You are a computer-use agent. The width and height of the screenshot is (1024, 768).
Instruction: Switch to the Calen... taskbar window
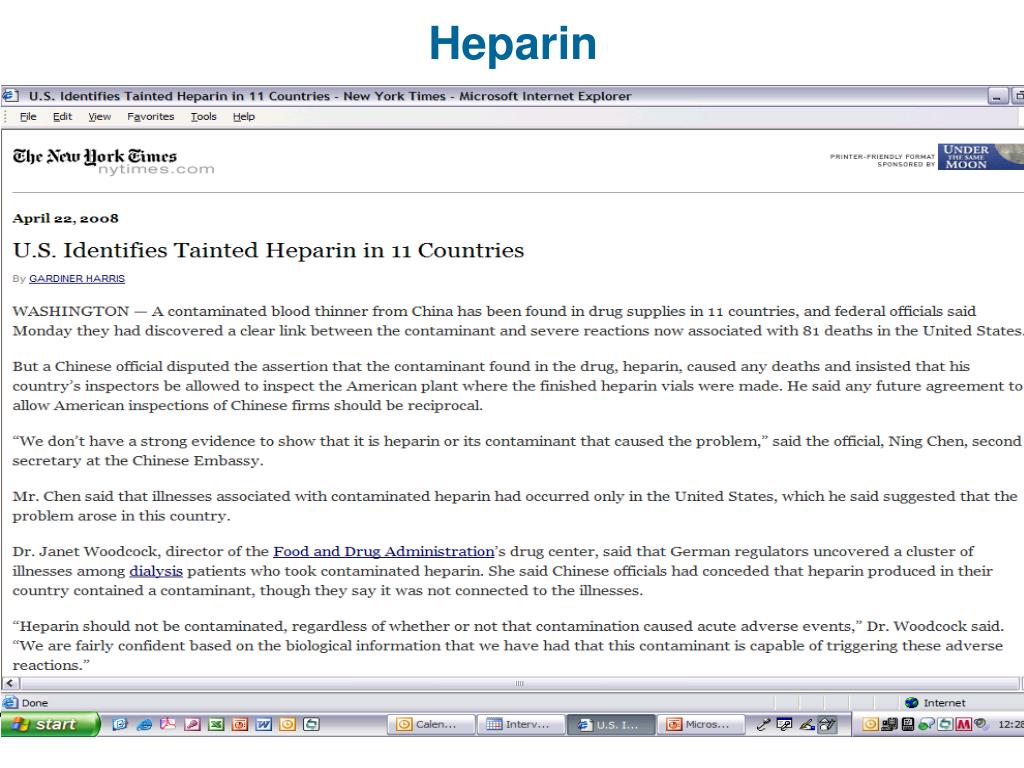430,724
